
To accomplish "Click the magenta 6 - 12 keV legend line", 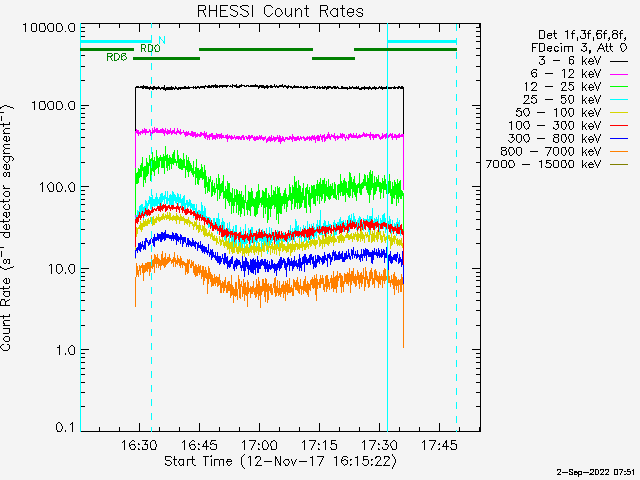I will (619, 74).
